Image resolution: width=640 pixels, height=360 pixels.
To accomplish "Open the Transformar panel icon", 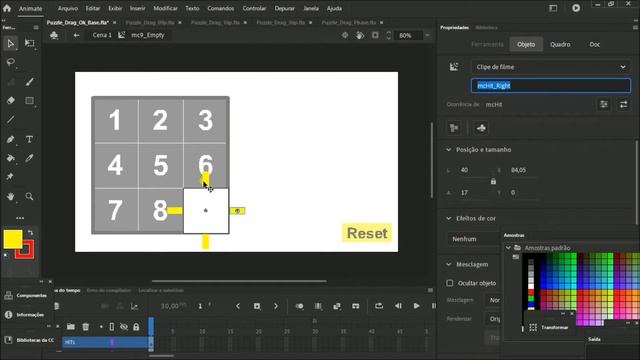I will click(533, 327).
